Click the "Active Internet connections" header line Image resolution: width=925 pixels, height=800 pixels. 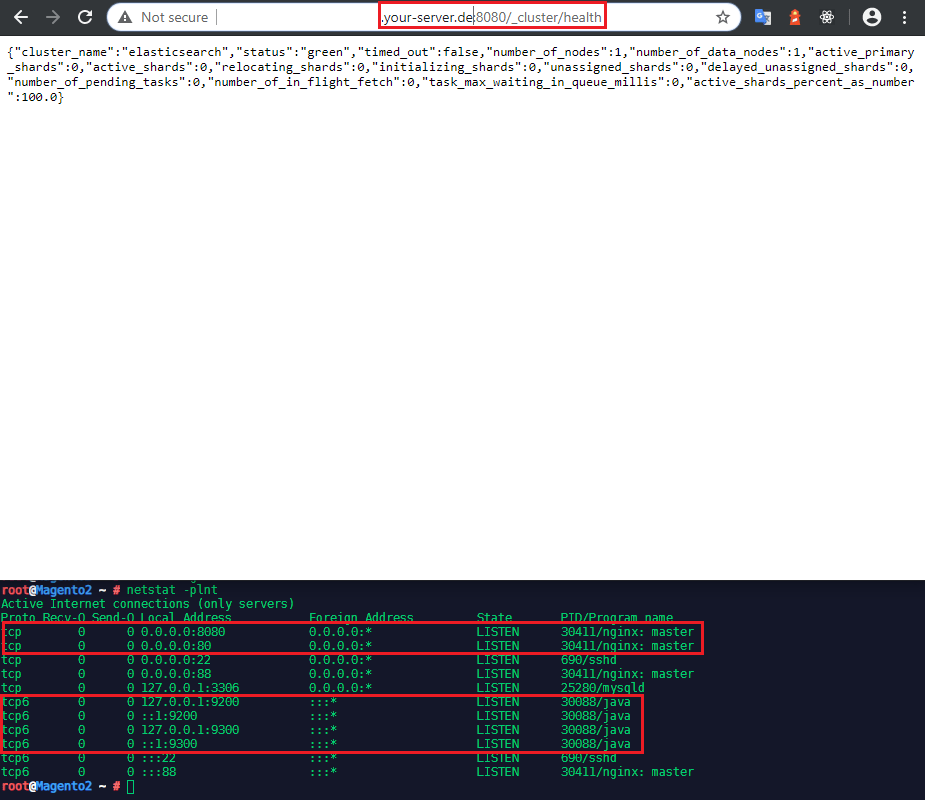147,604
